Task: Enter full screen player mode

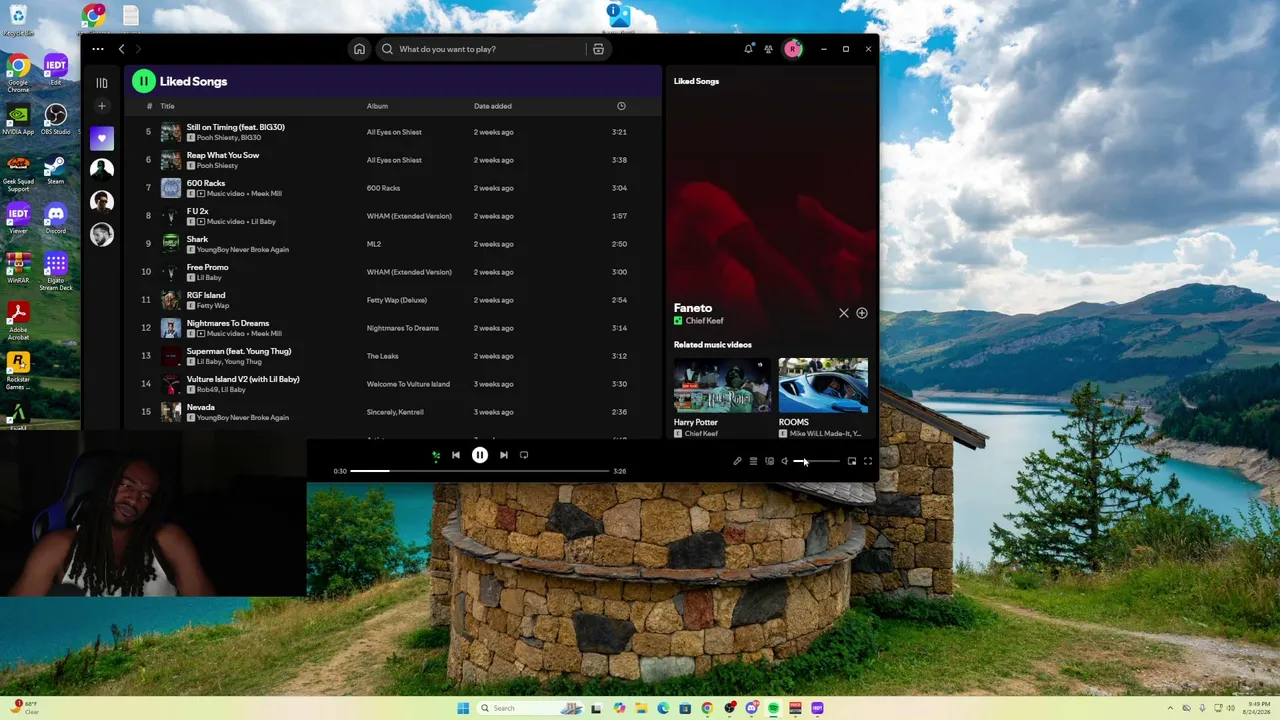Action: [x=868, y=461]
